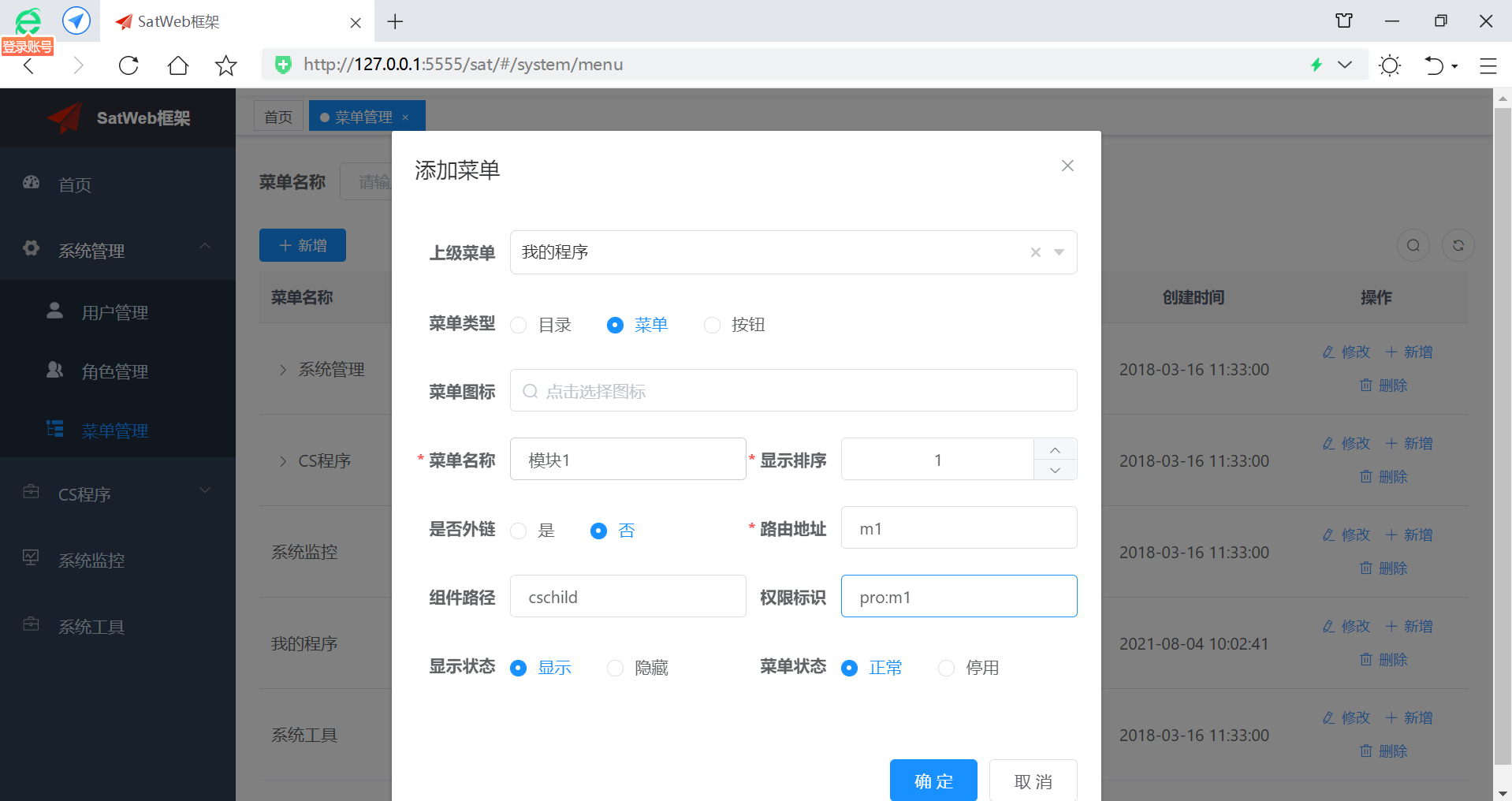The width and height of the screenshot is (1512, 801).
Task: Click 删除 for the 系统管理 row
Action: point(1384,385)
